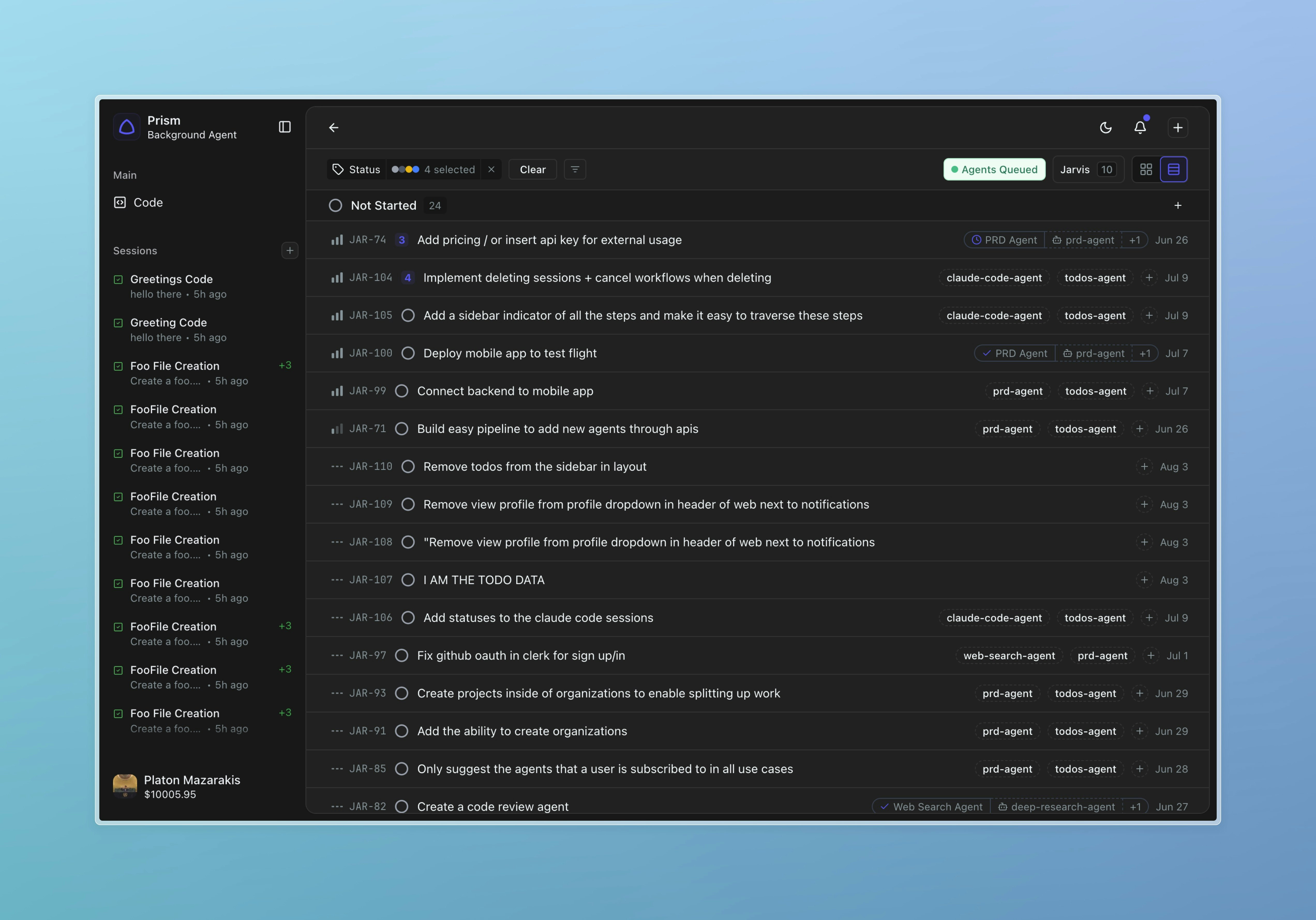The width and height of the screenshot is (1316, 920).
Task: Click the plus button in the top header
Action: pyautogui.click(x=1178, y=127)
